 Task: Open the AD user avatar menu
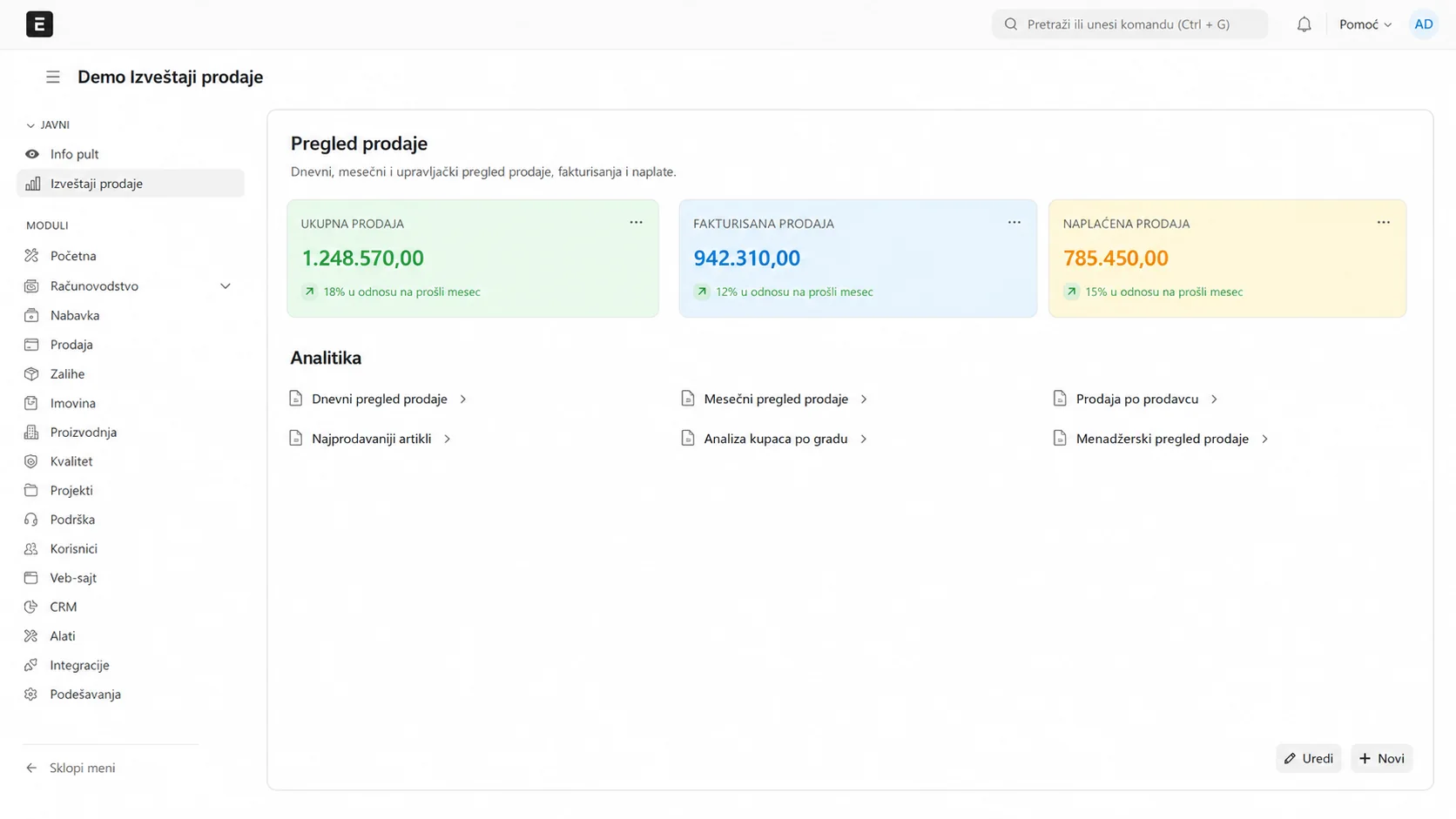pos(1424,24)
